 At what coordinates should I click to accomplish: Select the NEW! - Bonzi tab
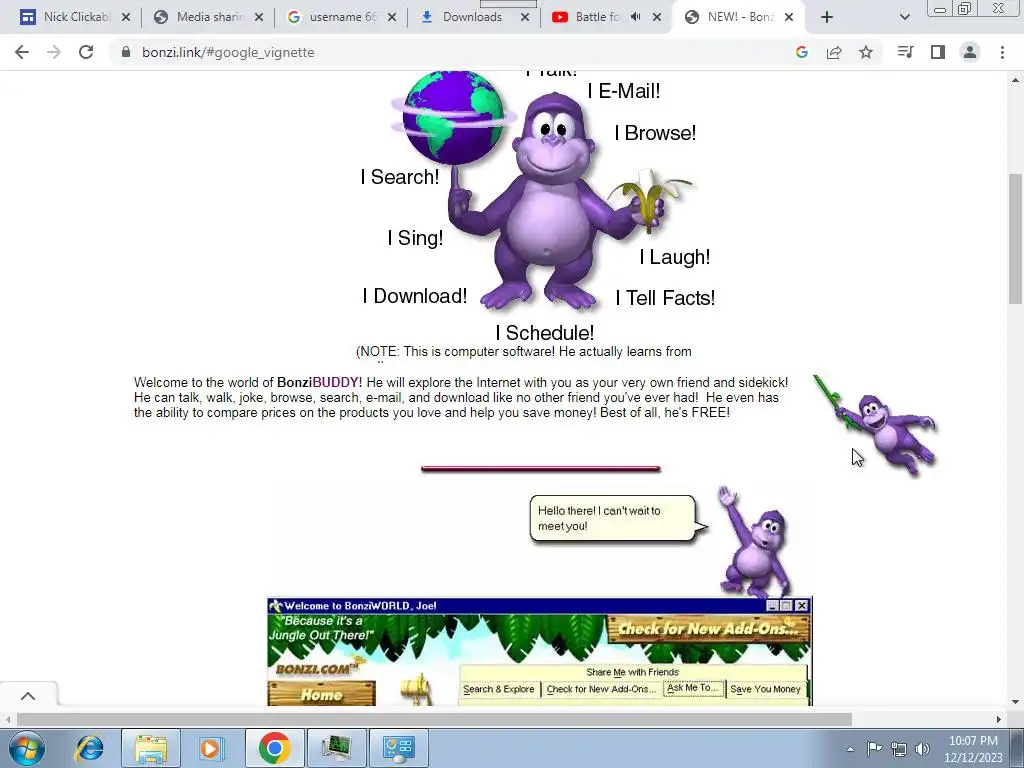pos(737,17)
